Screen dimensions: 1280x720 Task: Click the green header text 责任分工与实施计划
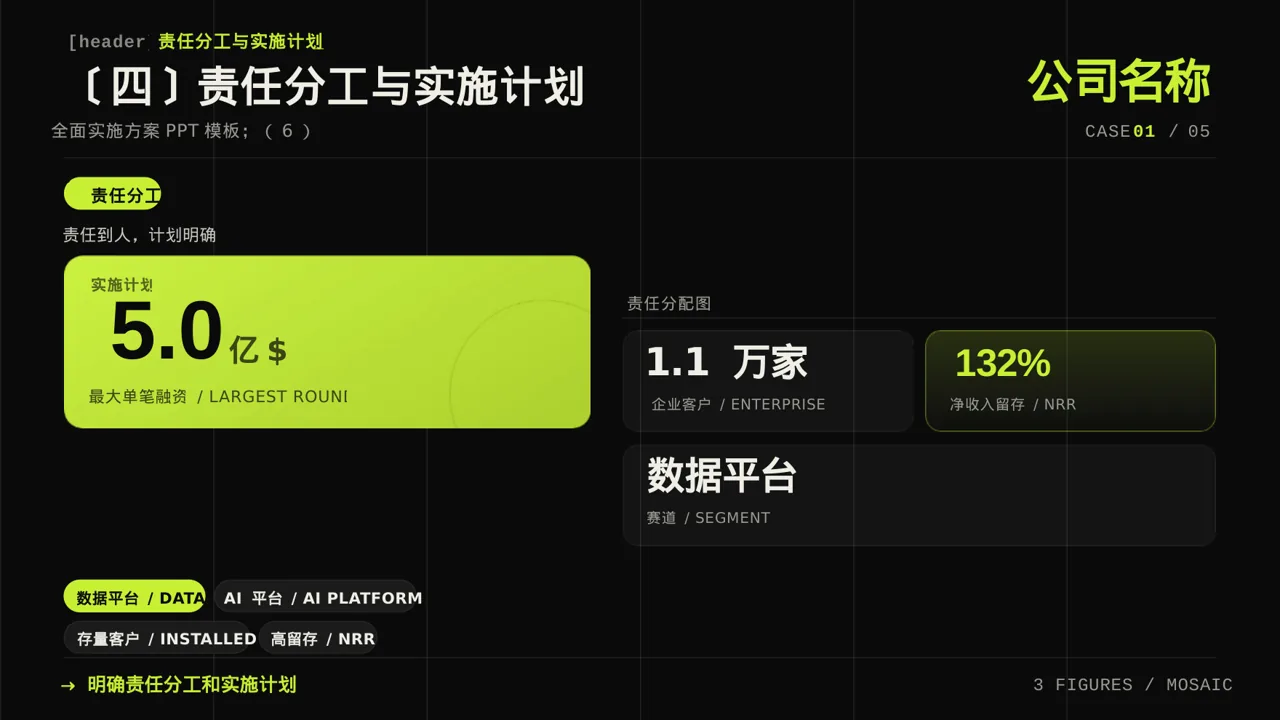tap(240, 42)
